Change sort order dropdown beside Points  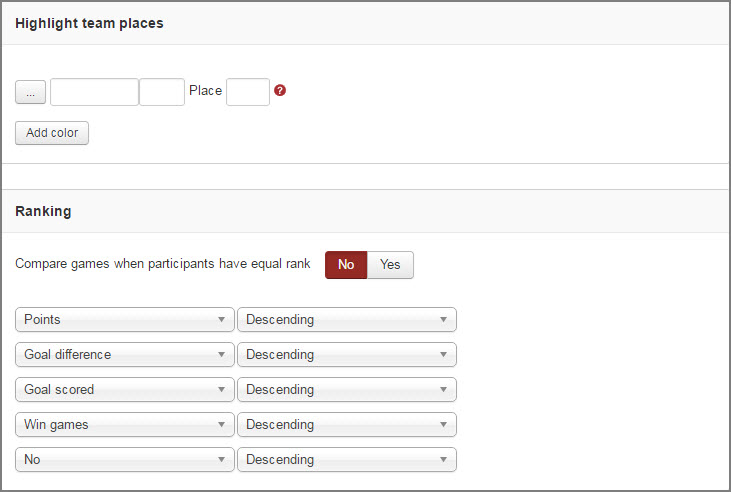pos(347,319)
